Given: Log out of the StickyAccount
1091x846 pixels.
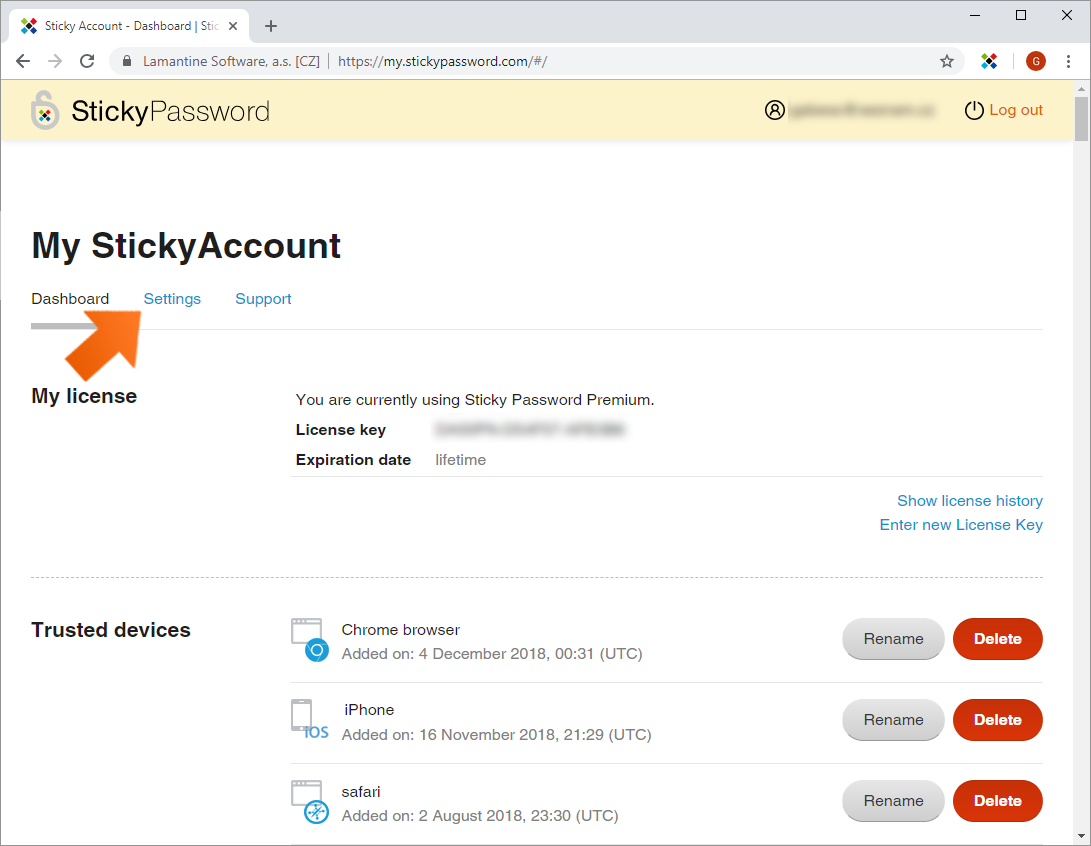Looking at the screenshot, I should [1016, 110].
